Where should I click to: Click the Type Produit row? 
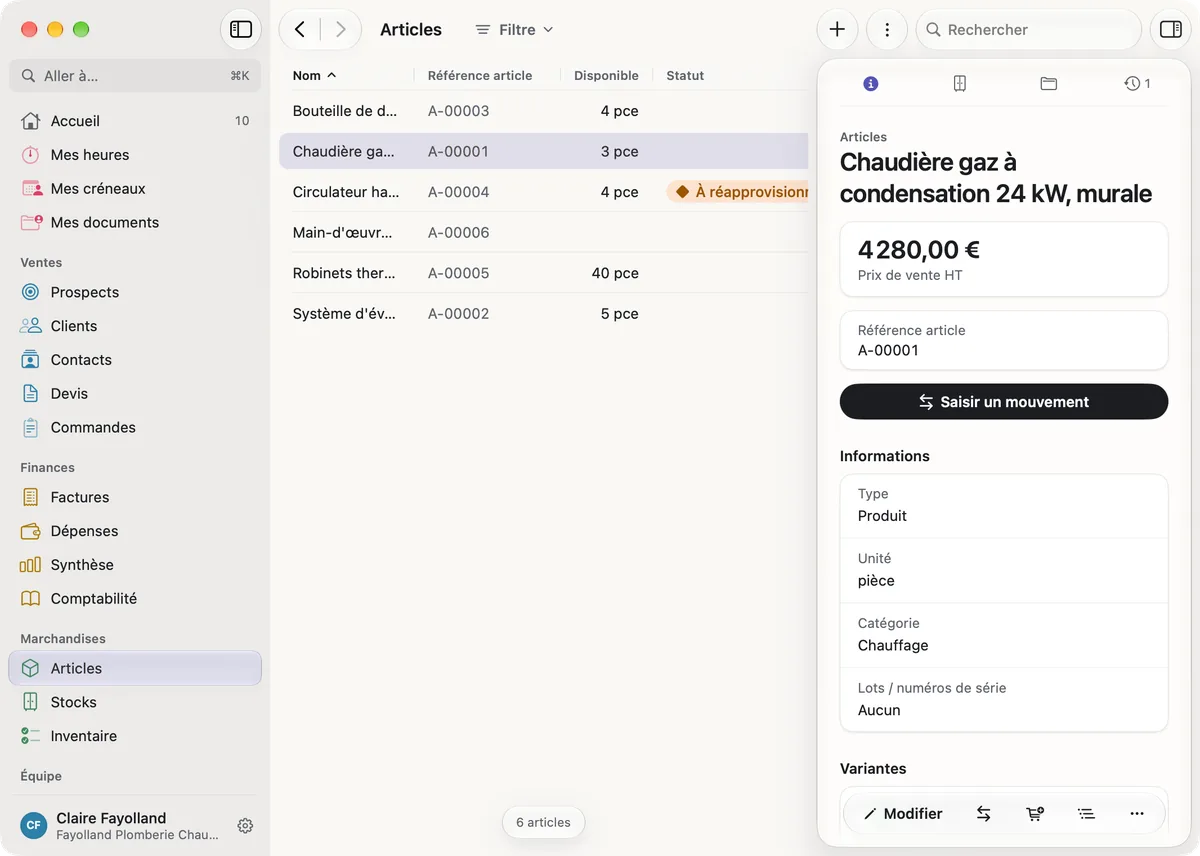click(x=1004, y=506)
